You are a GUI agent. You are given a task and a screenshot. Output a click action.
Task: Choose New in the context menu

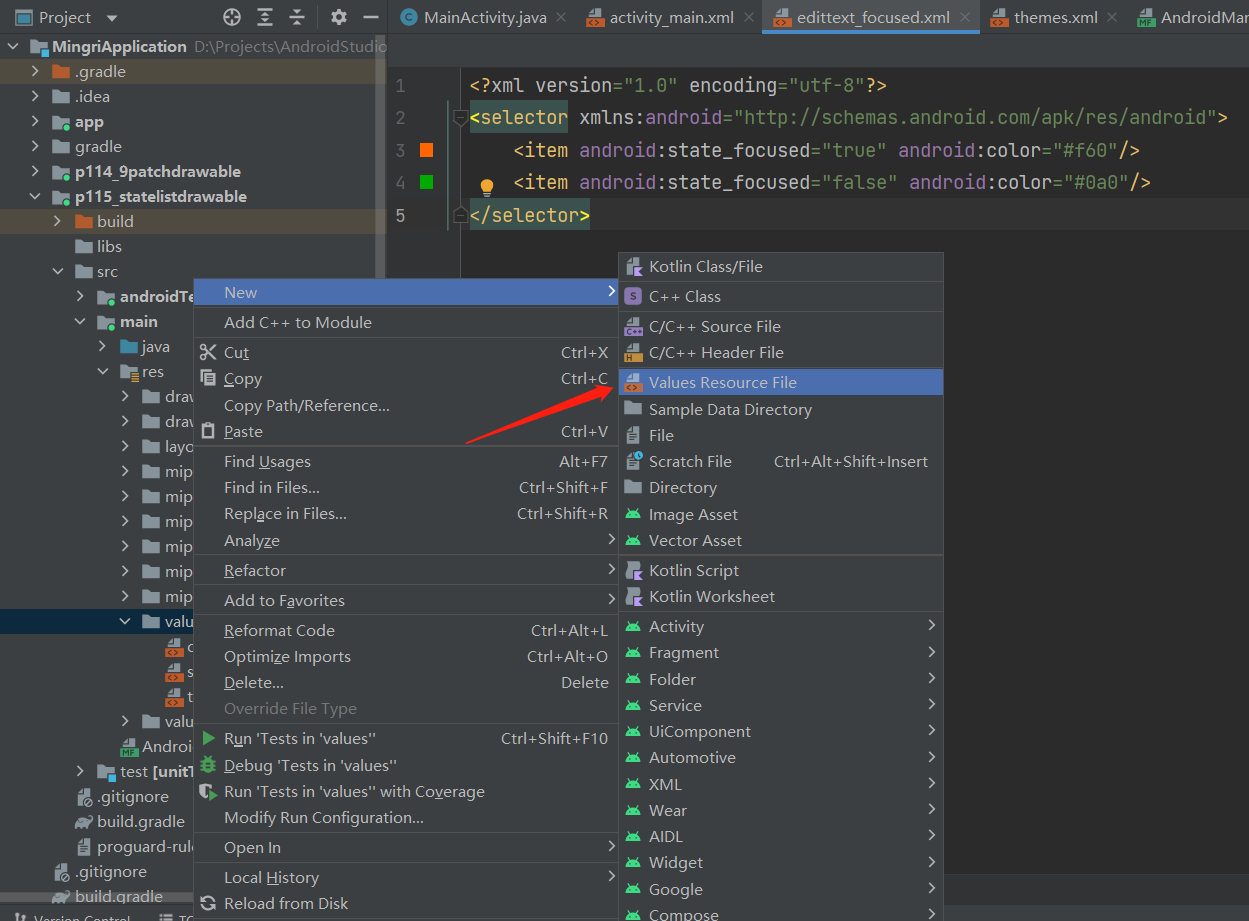[406, 292]
